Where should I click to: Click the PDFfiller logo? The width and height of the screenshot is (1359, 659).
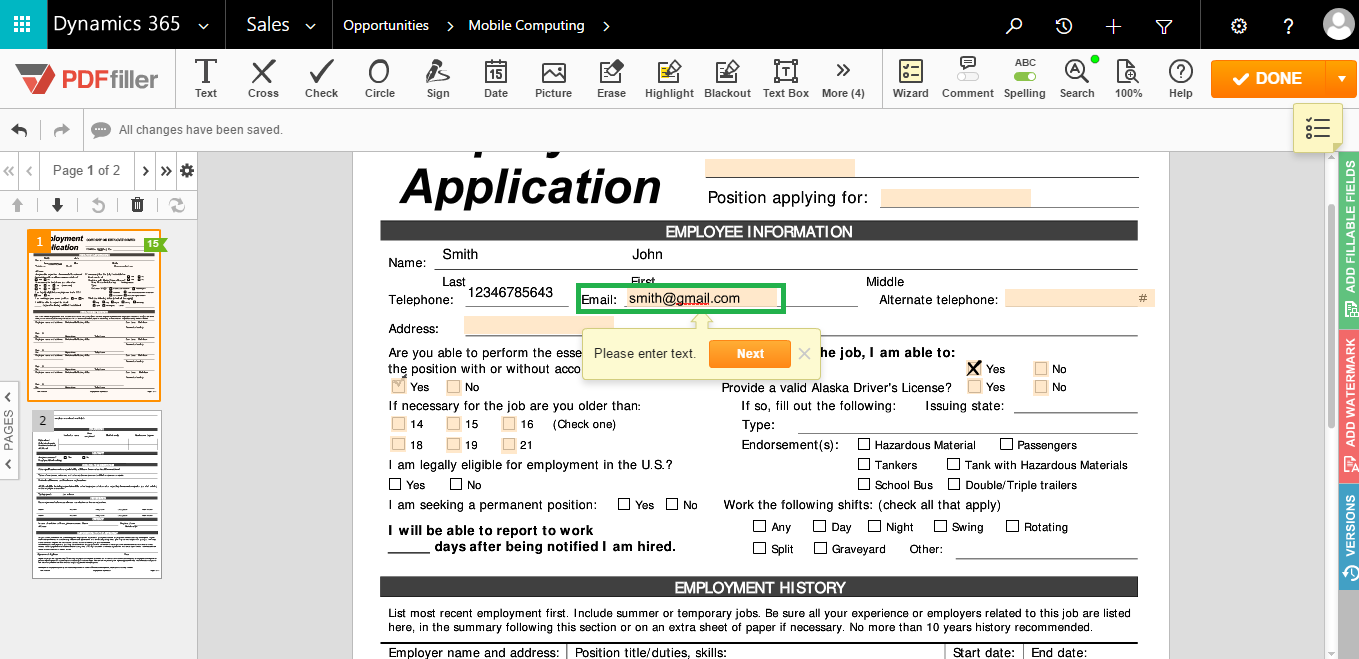coord(87,78)
